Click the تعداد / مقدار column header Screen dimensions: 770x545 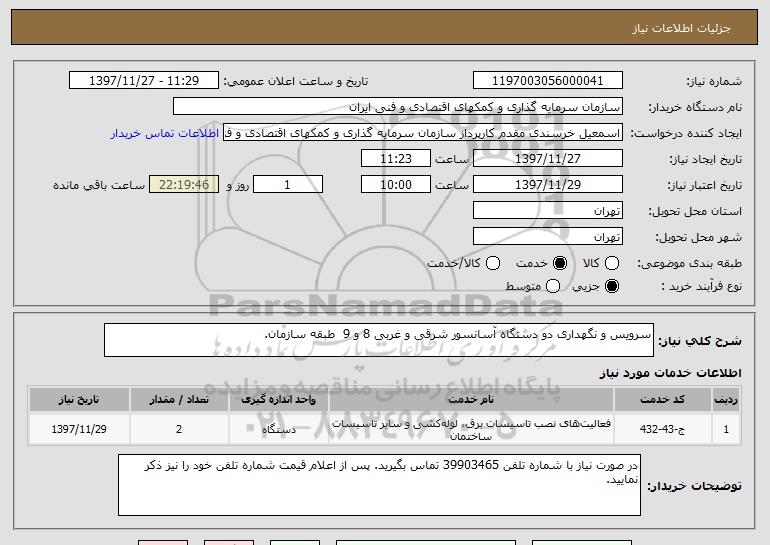pos(179,400)
